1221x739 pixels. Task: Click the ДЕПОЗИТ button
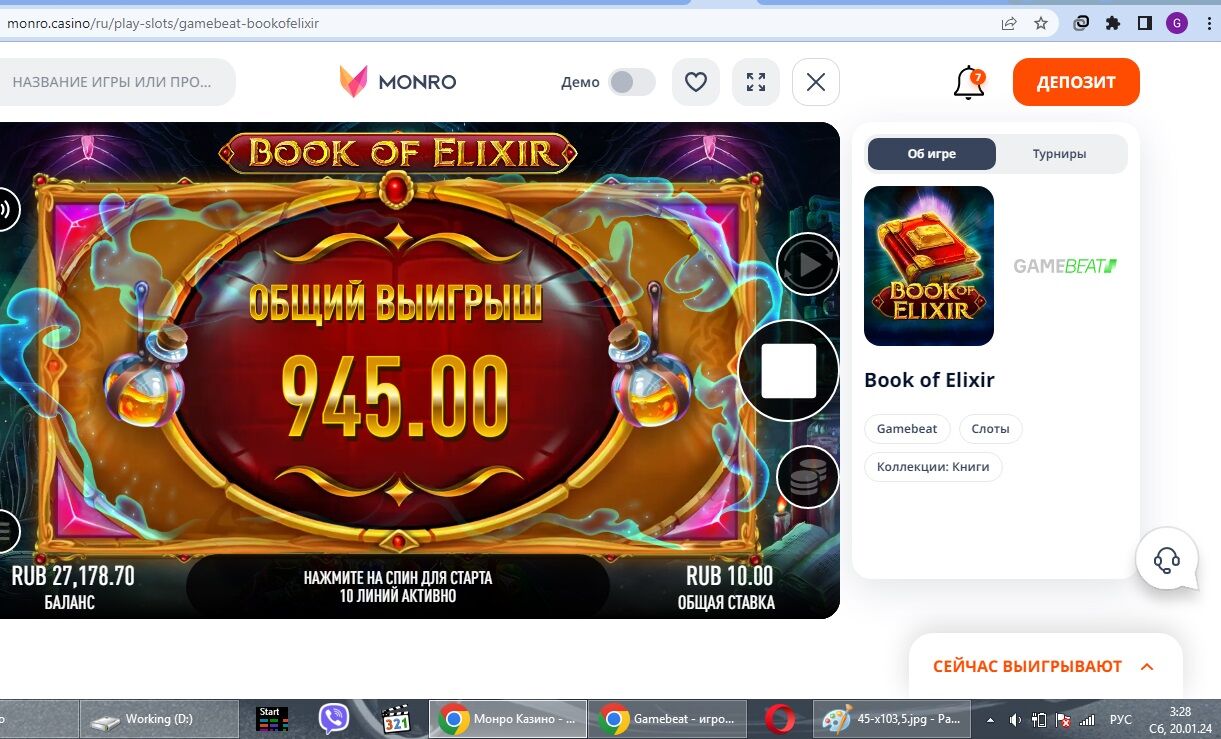point(1076,82)
